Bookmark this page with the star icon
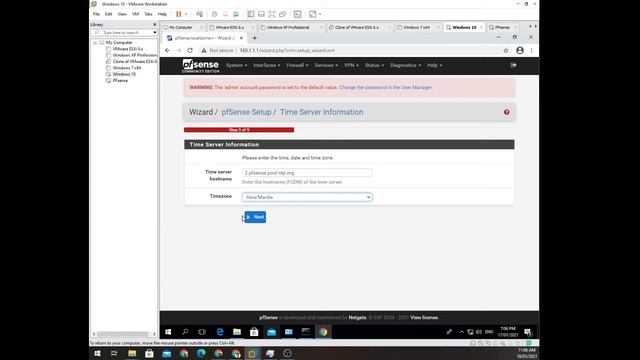The height and width of the screenshot is (360, 640). tap(506, 50)
